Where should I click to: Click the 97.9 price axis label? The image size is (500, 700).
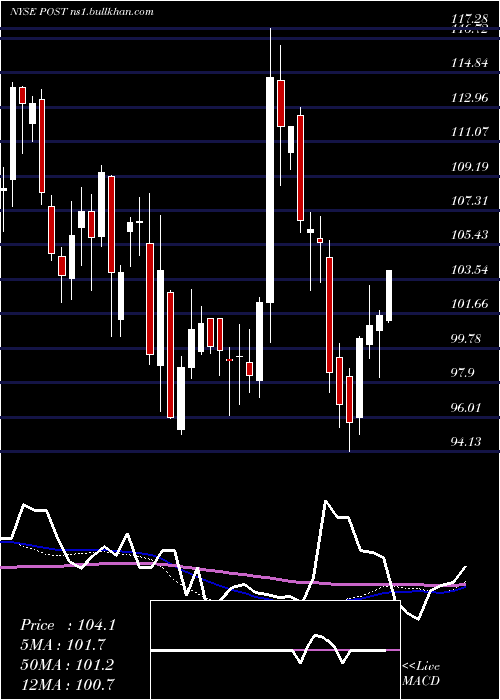(x=463, y=373)
